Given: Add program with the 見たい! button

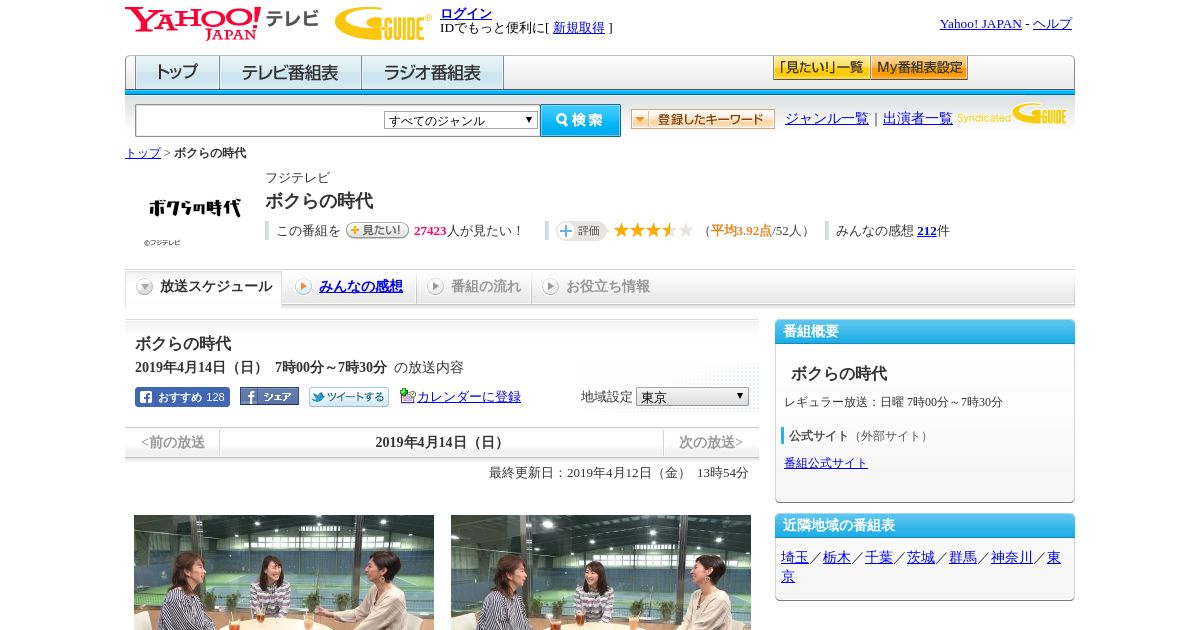Looking at the screenshot, I should click(x=377, y=230).
